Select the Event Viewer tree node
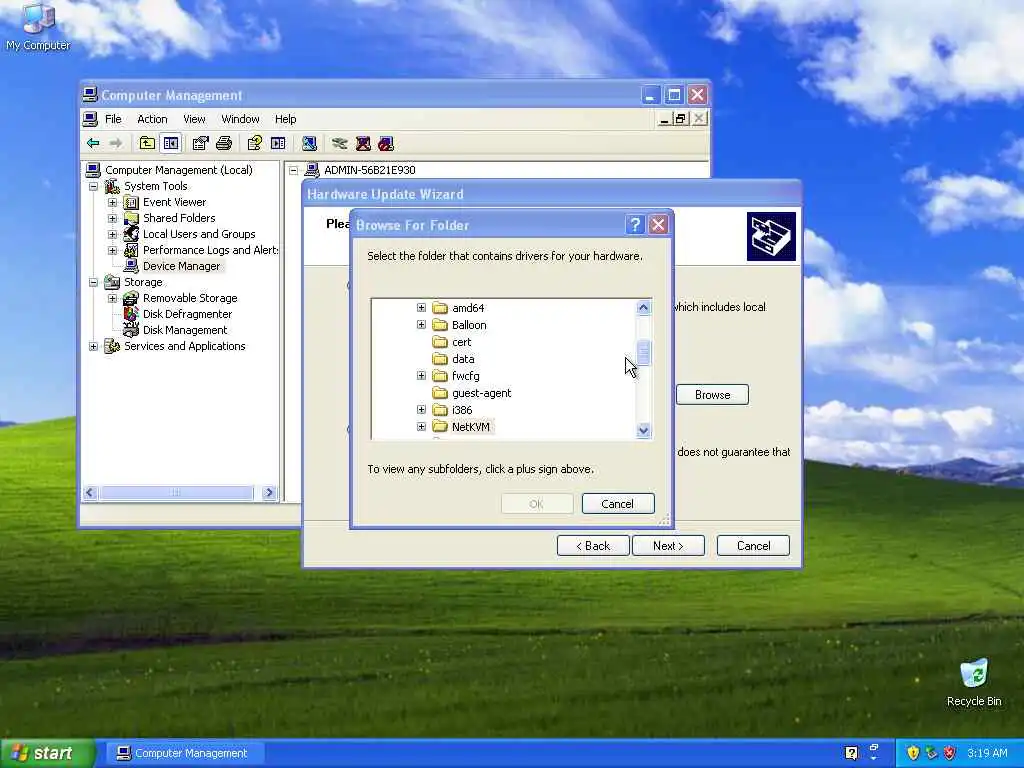Image resolution: width=1024 pixels, height=768 pixels. (x=174, y=202)
